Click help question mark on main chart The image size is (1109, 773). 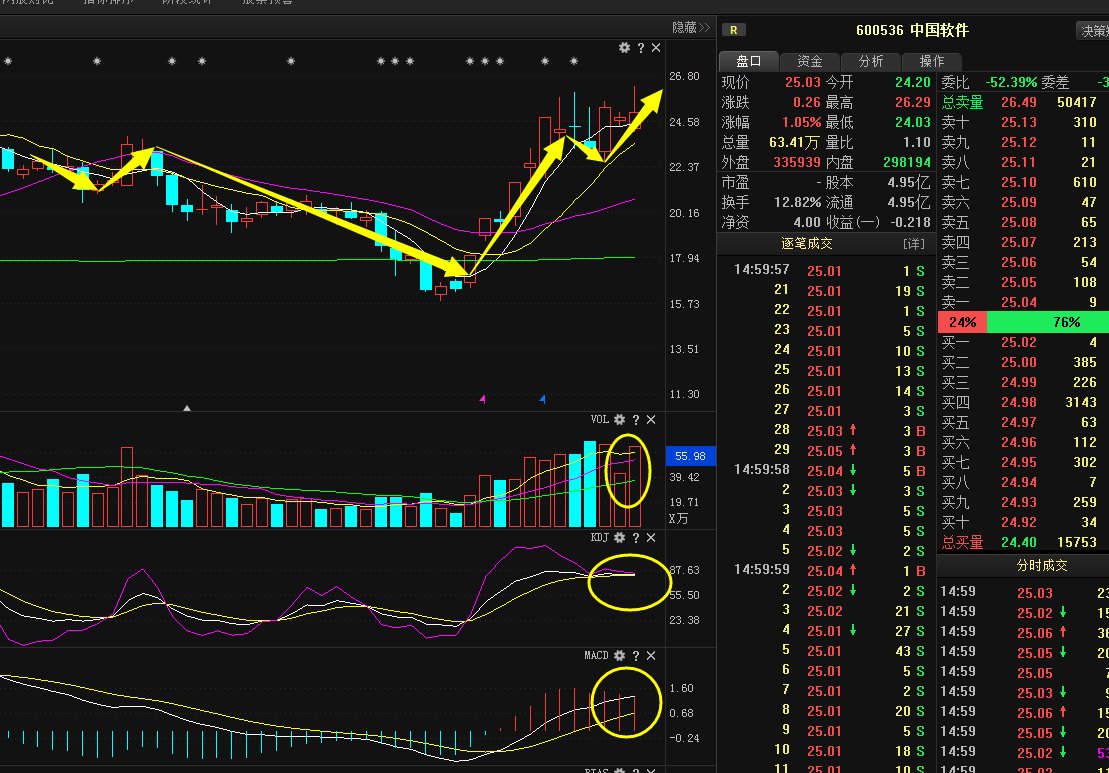(641, 48)
